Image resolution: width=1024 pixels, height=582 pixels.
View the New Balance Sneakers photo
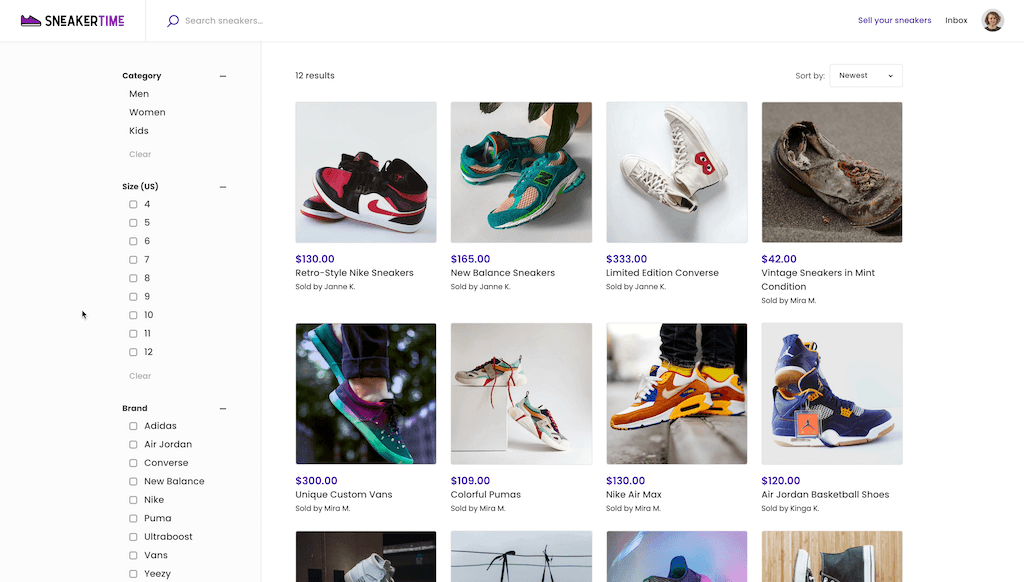point(521,172)
